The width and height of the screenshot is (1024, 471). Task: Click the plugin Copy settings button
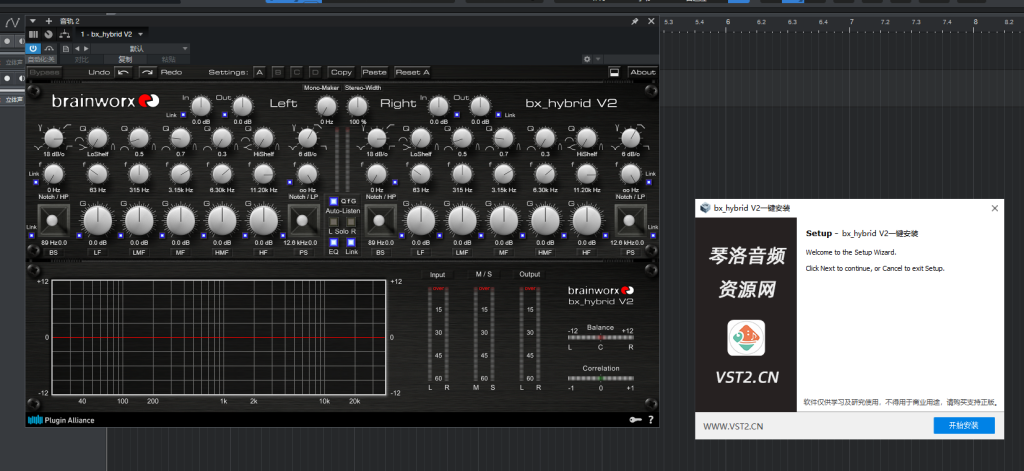click(341, 73)
